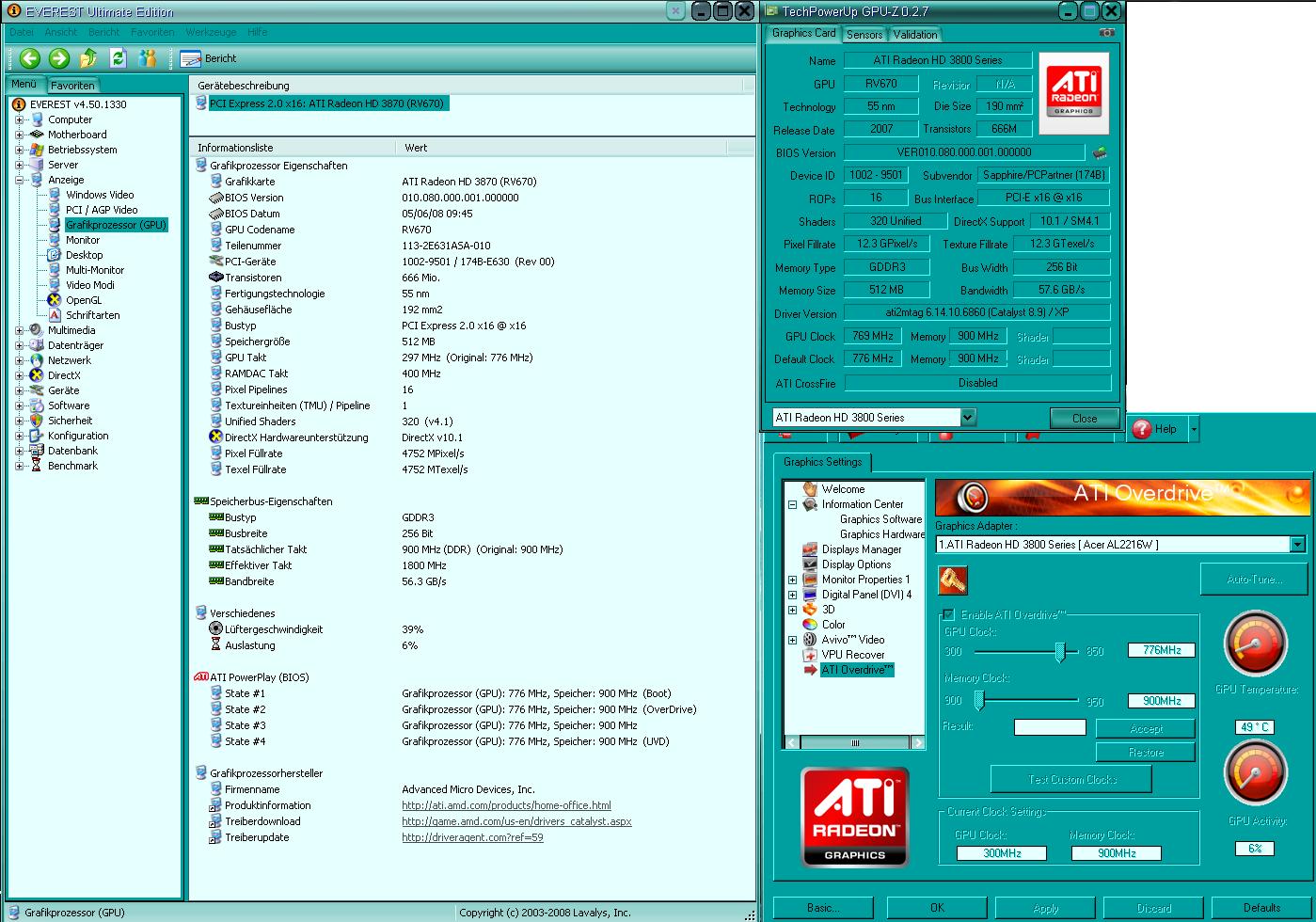This screenshot has width=1316, height=922.
Task: Click the Memory Clock slider handle
Action: pos(978,700)
